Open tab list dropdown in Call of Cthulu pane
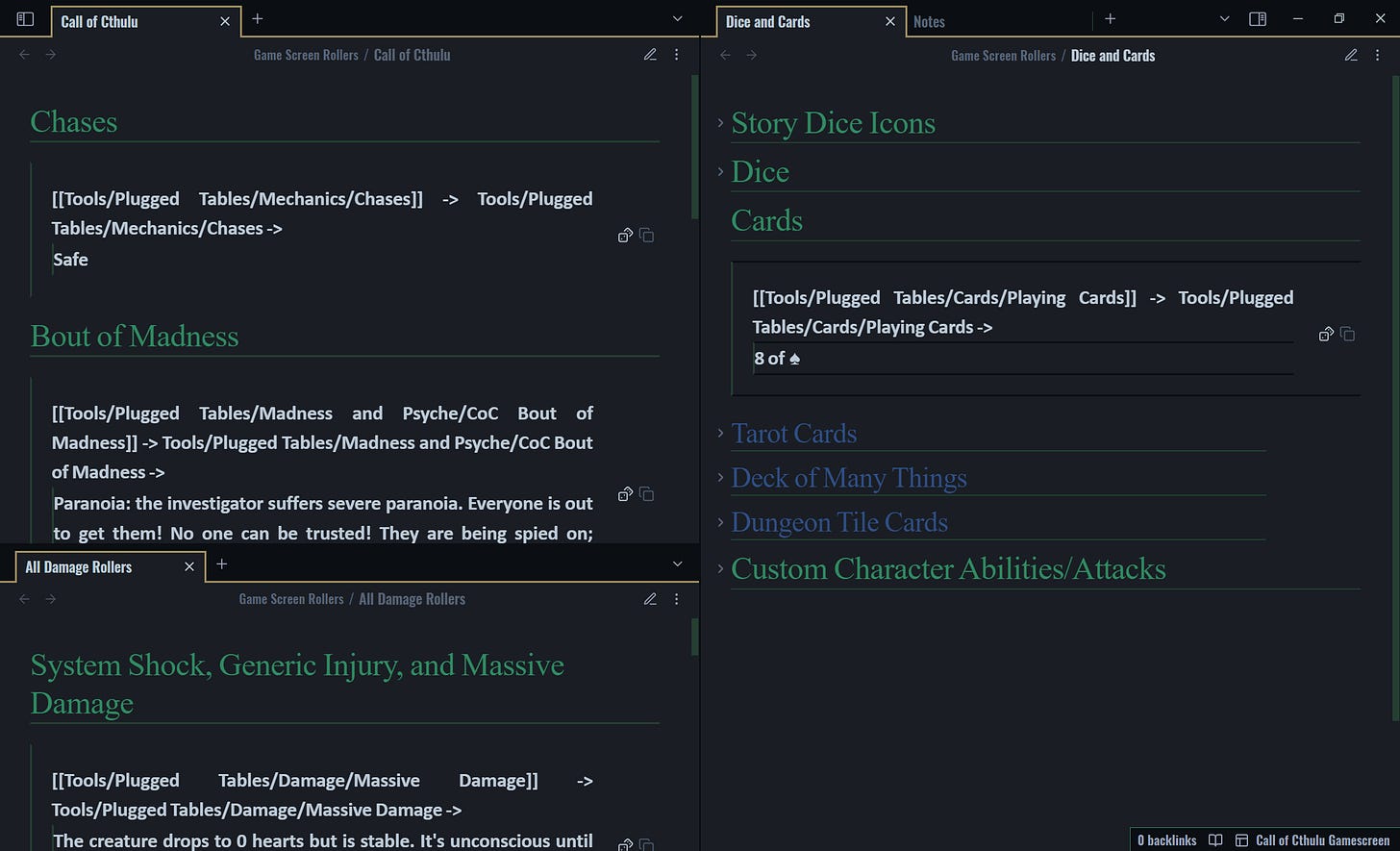Screen dimensions: 1400x851 [x=678, y=18]
